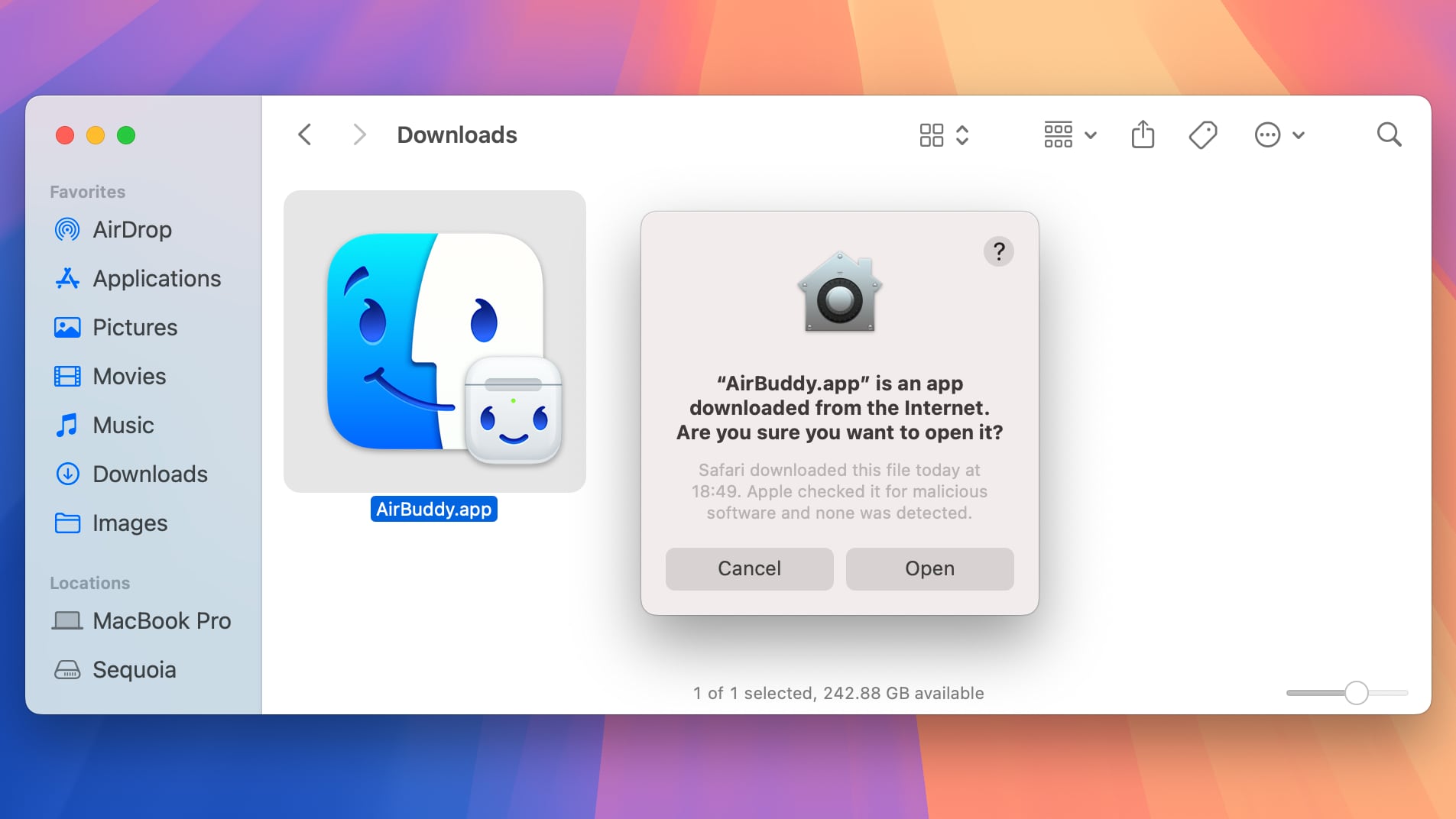Click the Movies filmstrip icon
This screenshot has height=819, width=1456.
[x=67, y=376]
